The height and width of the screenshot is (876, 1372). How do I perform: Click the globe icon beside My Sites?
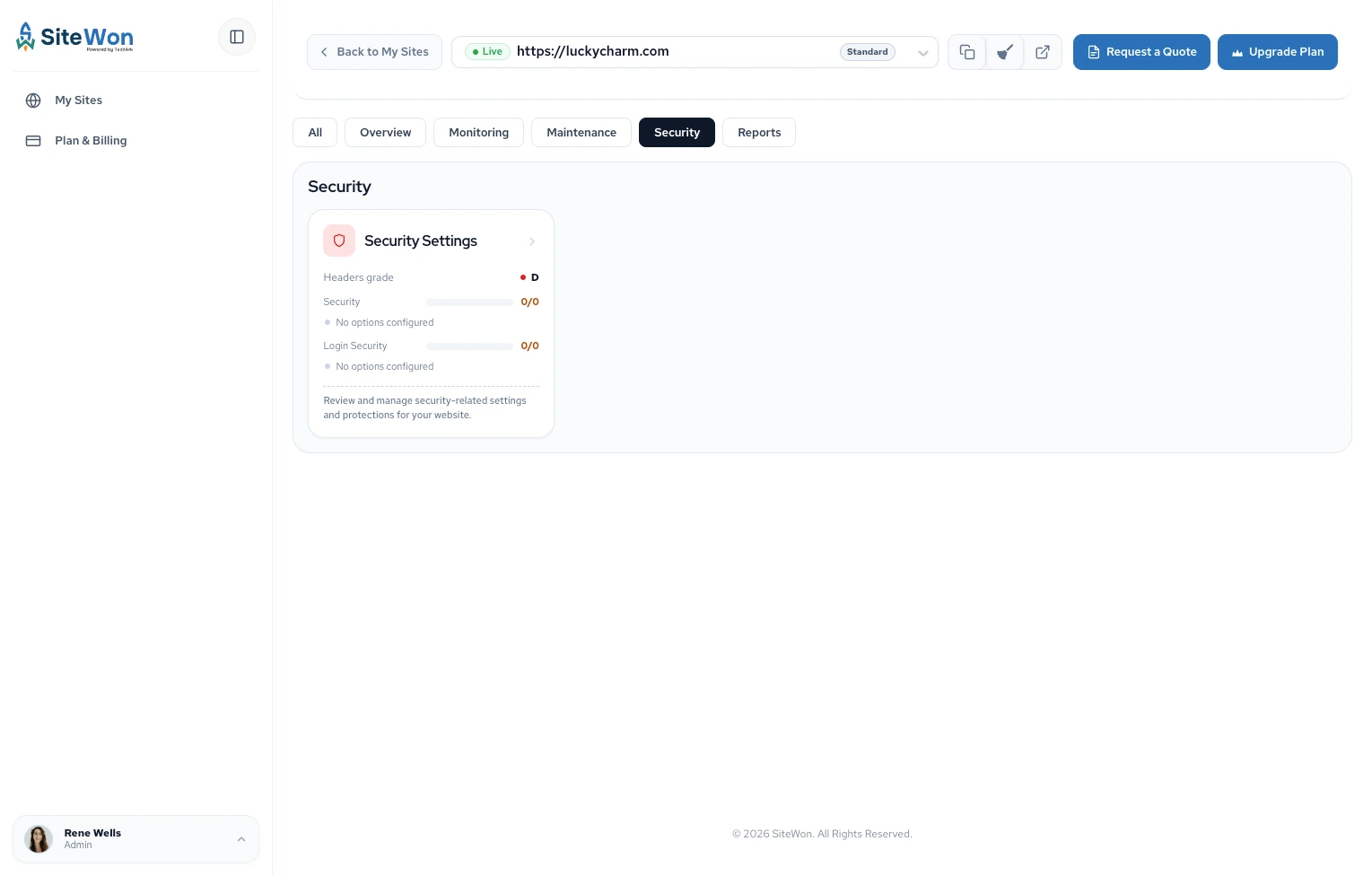(x=33, y=101)
